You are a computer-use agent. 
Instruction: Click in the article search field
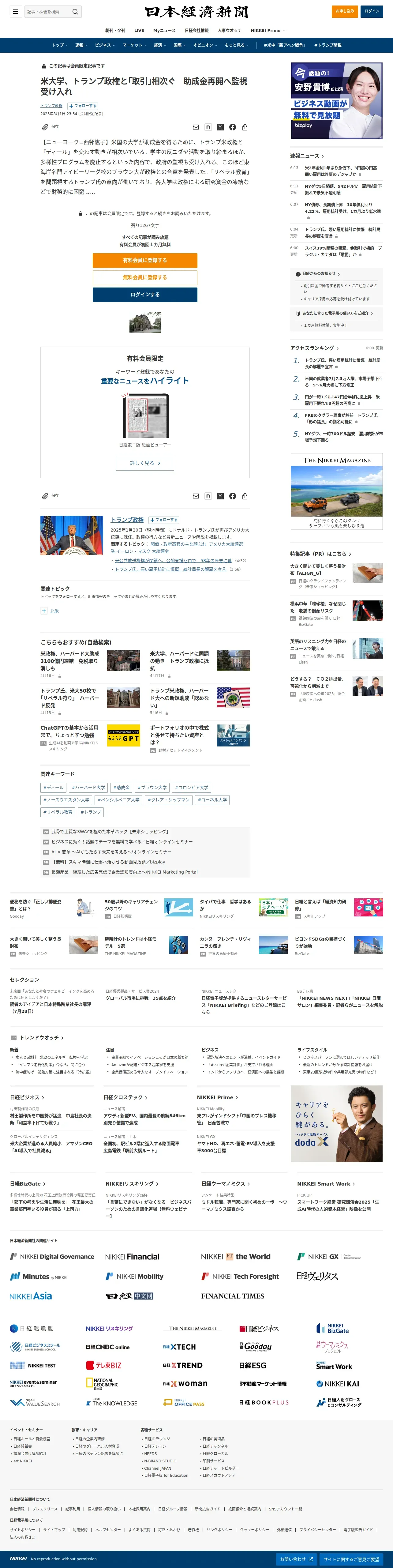click(x=47, y=12)
